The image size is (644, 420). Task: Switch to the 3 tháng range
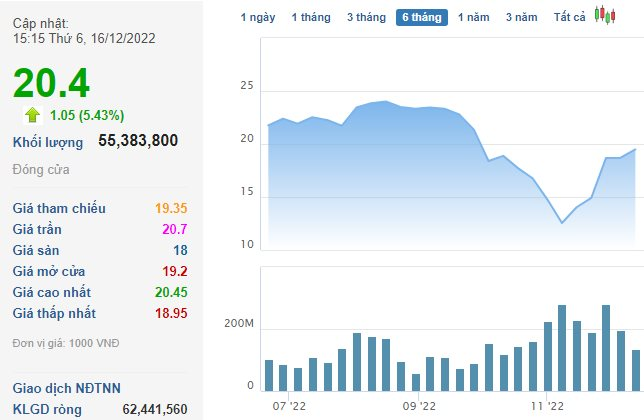pyautogui.click(x=366, y=17)
